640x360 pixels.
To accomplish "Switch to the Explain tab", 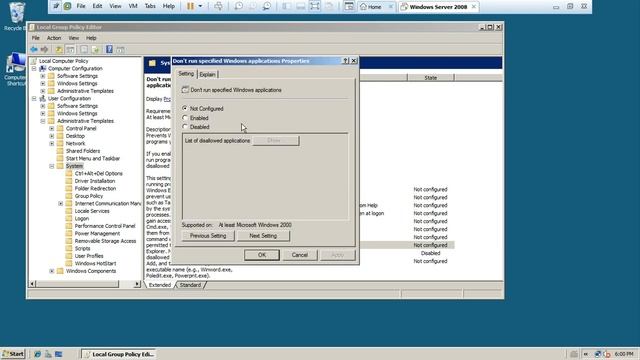I will (207, 74).
